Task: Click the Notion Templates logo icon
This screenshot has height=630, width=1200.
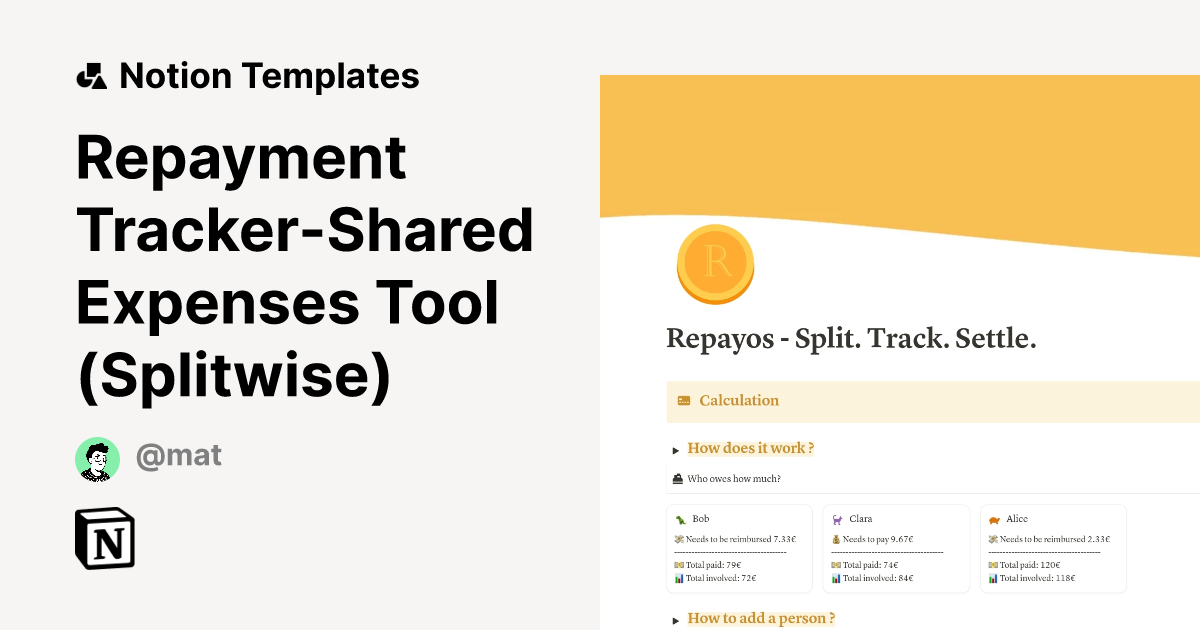Action: pyautogui.click(x=92, y=75)
